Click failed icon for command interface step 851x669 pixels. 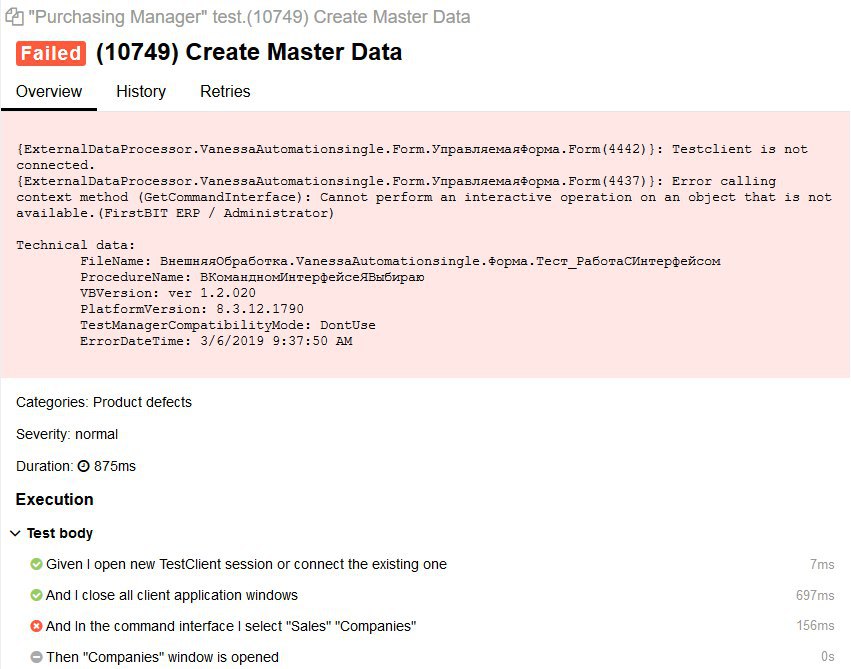[x=36, y=626]
